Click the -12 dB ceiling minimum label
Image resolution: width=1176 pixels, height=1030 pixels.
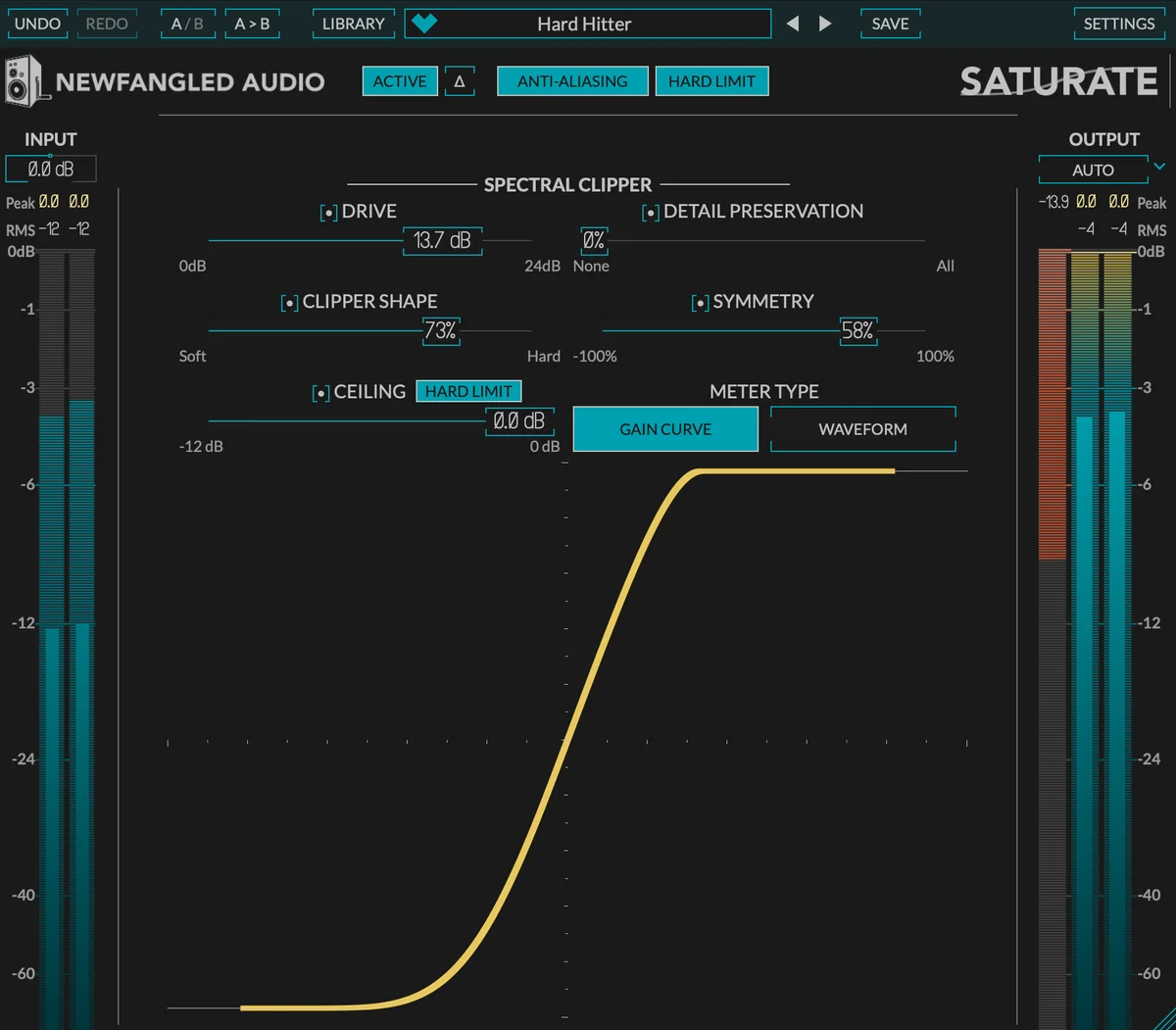[201, 446]
